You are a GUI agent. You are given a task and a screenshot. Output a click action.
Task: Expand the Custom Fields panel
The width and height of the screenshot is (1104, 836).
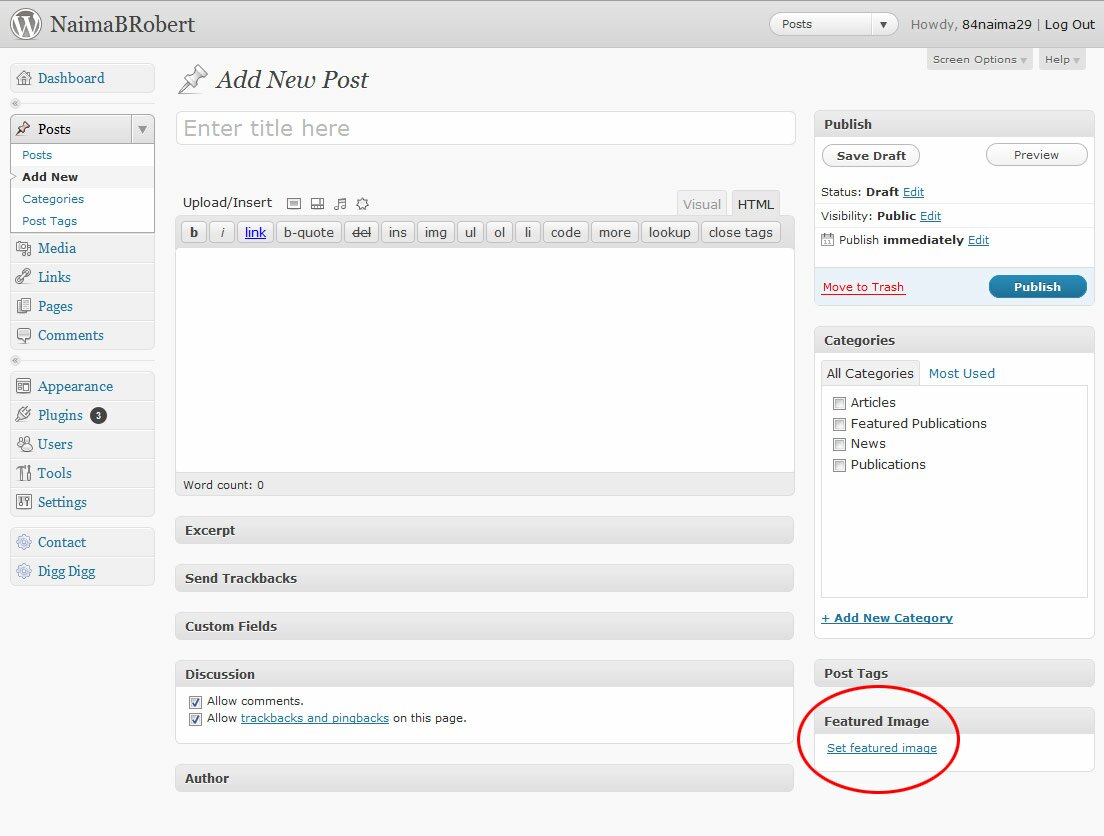coord(484,626)
